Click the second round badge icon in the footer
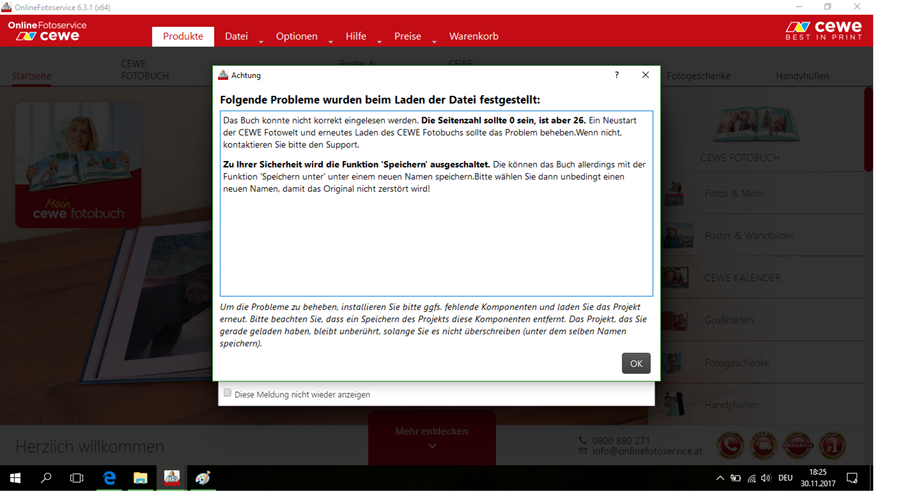 coord(763,445)
